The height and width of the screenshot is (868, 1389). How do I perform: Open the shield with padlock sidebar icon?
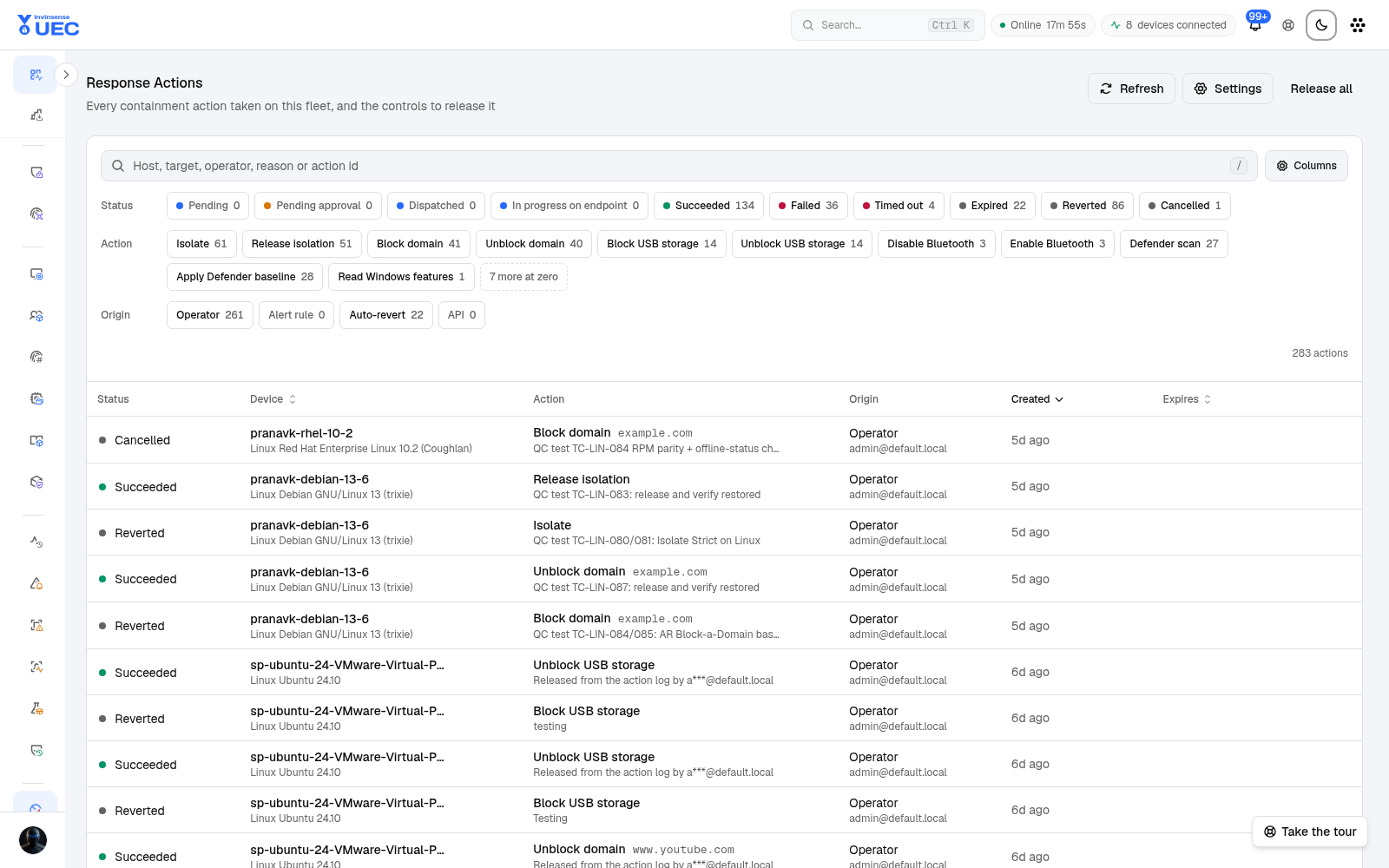click(36, 172)
